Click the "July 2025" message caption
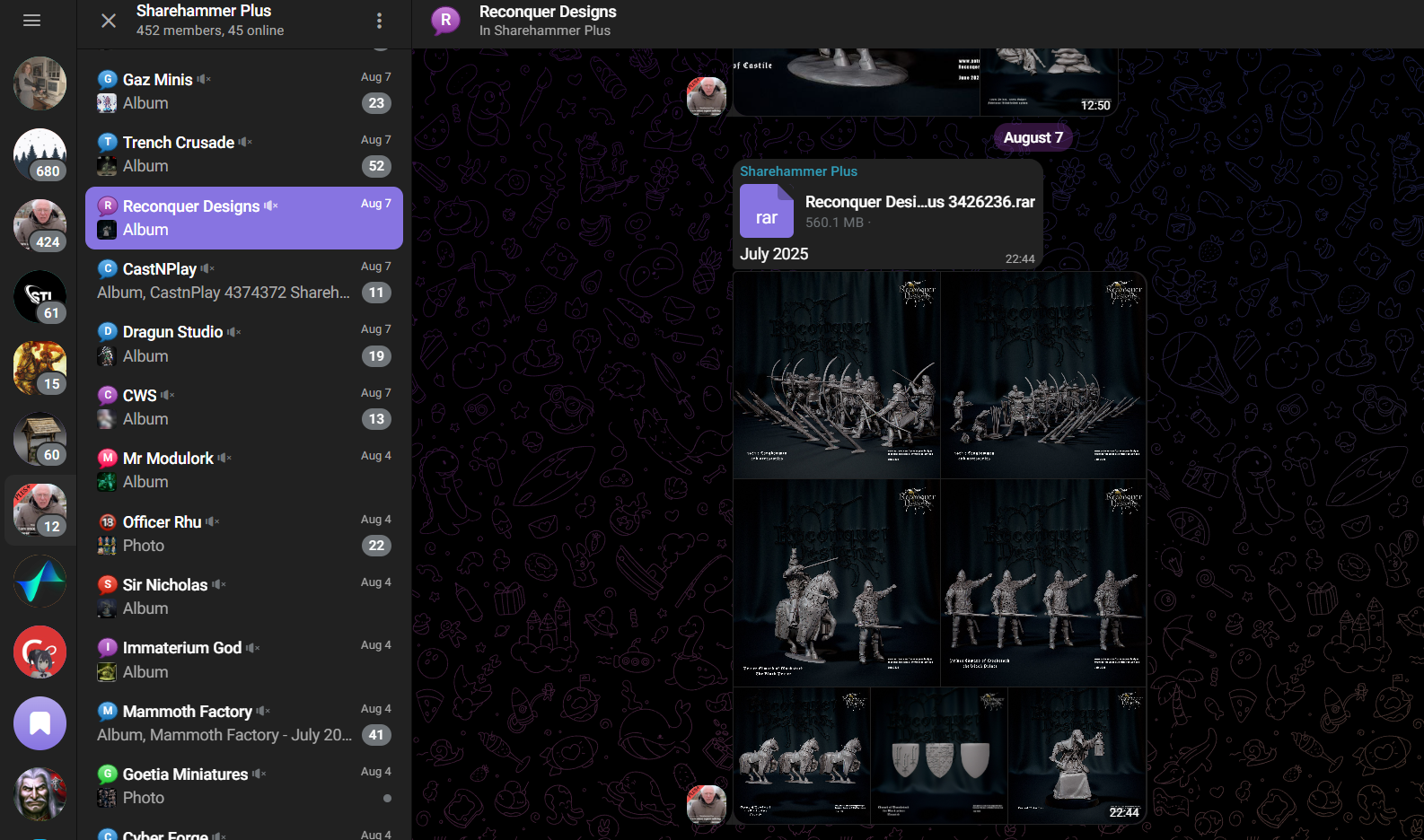The image size is (1424, 840). tap(774, 254)
